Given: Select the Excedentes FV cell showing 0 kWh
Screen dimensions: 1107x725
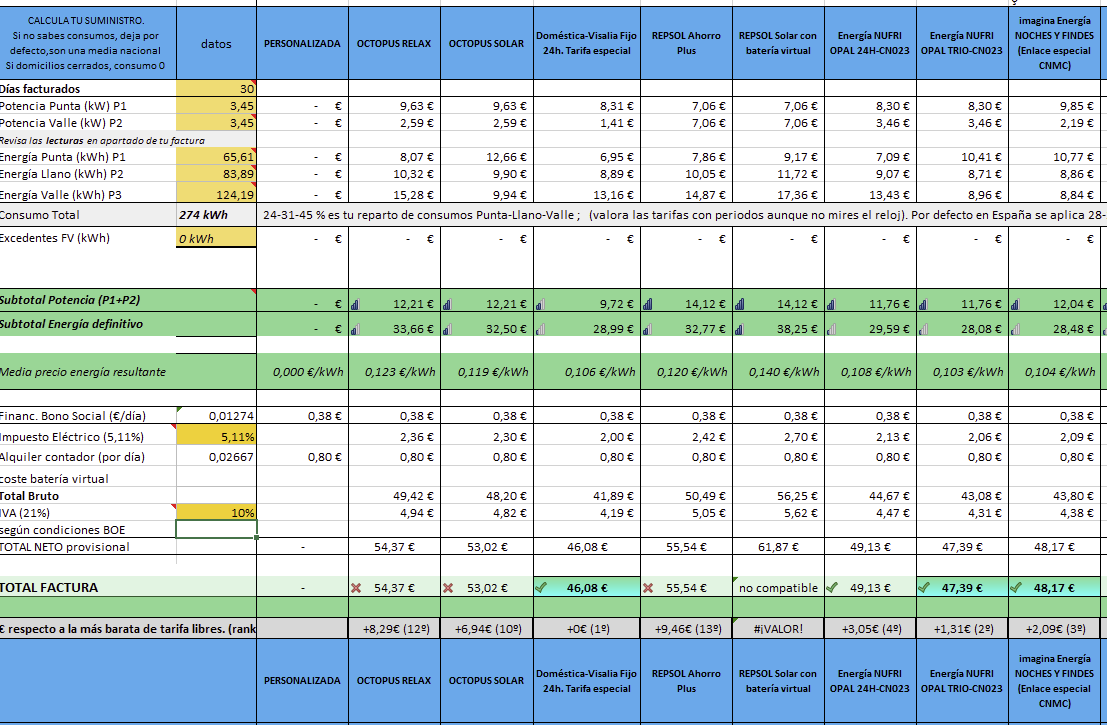Looking at the screenshot, I should [216, 239].
